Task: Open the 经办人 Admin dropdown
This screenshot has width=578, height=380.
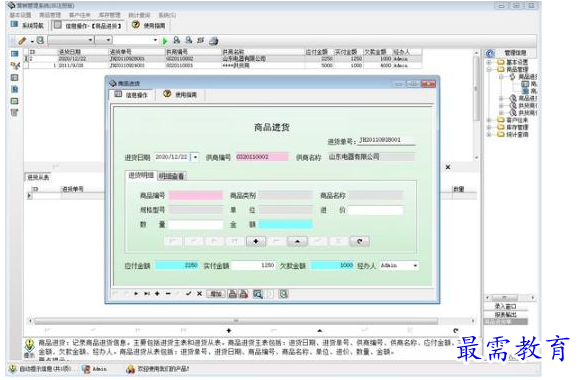Action: point(415,265)
